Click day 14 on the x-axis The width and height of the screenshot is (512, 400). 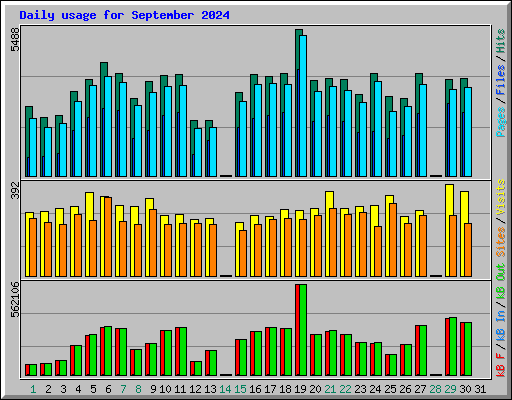click(x=225, y=389)
